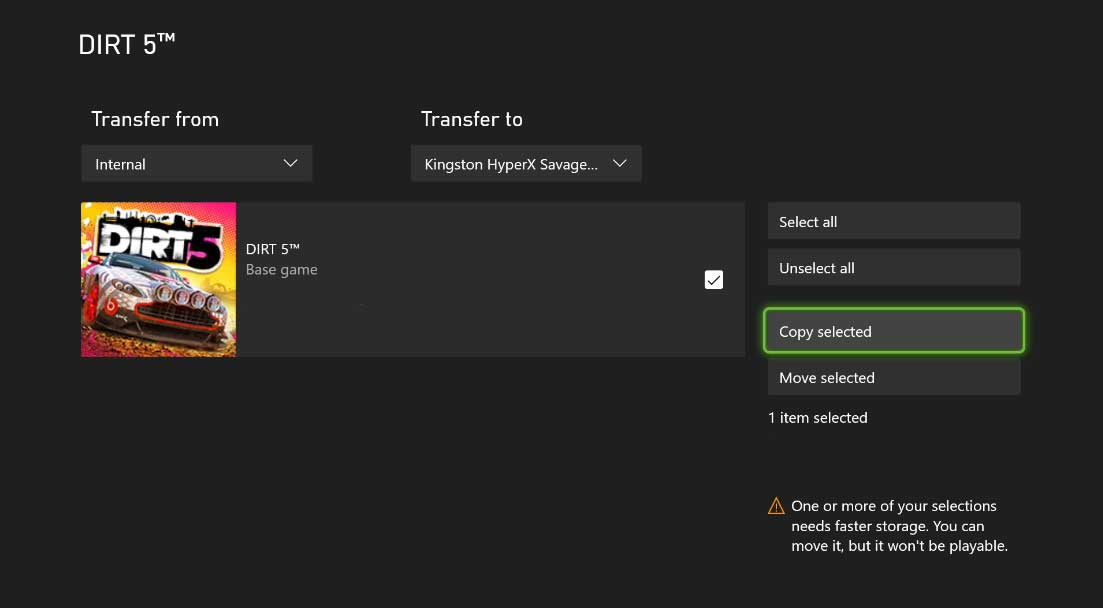This screenshot has height=608, width=1103.
Task: Open the Kingston HyperX Savage destination dropdown
Action: [526, 164]
